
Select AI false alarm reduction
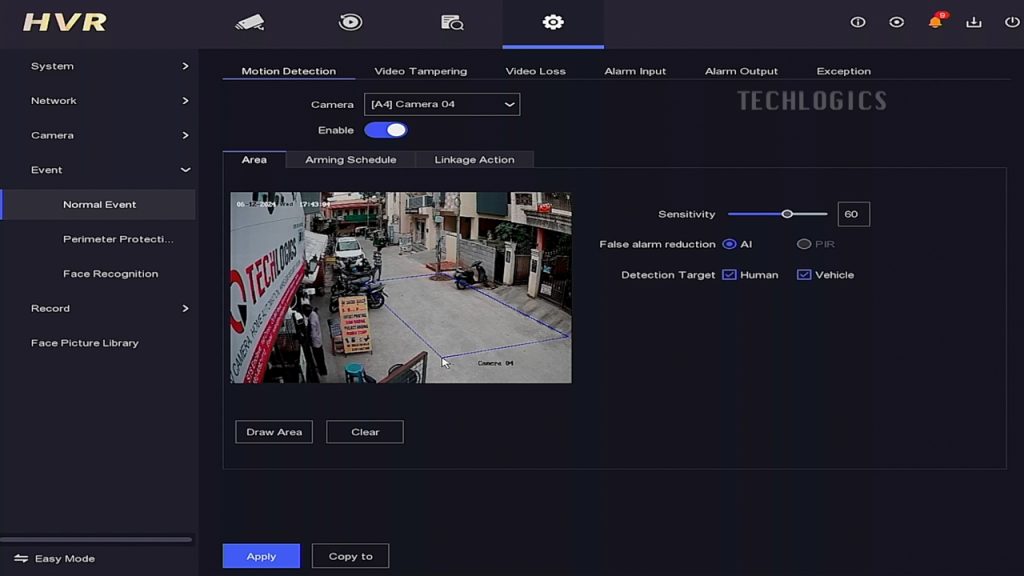point(729,244)
